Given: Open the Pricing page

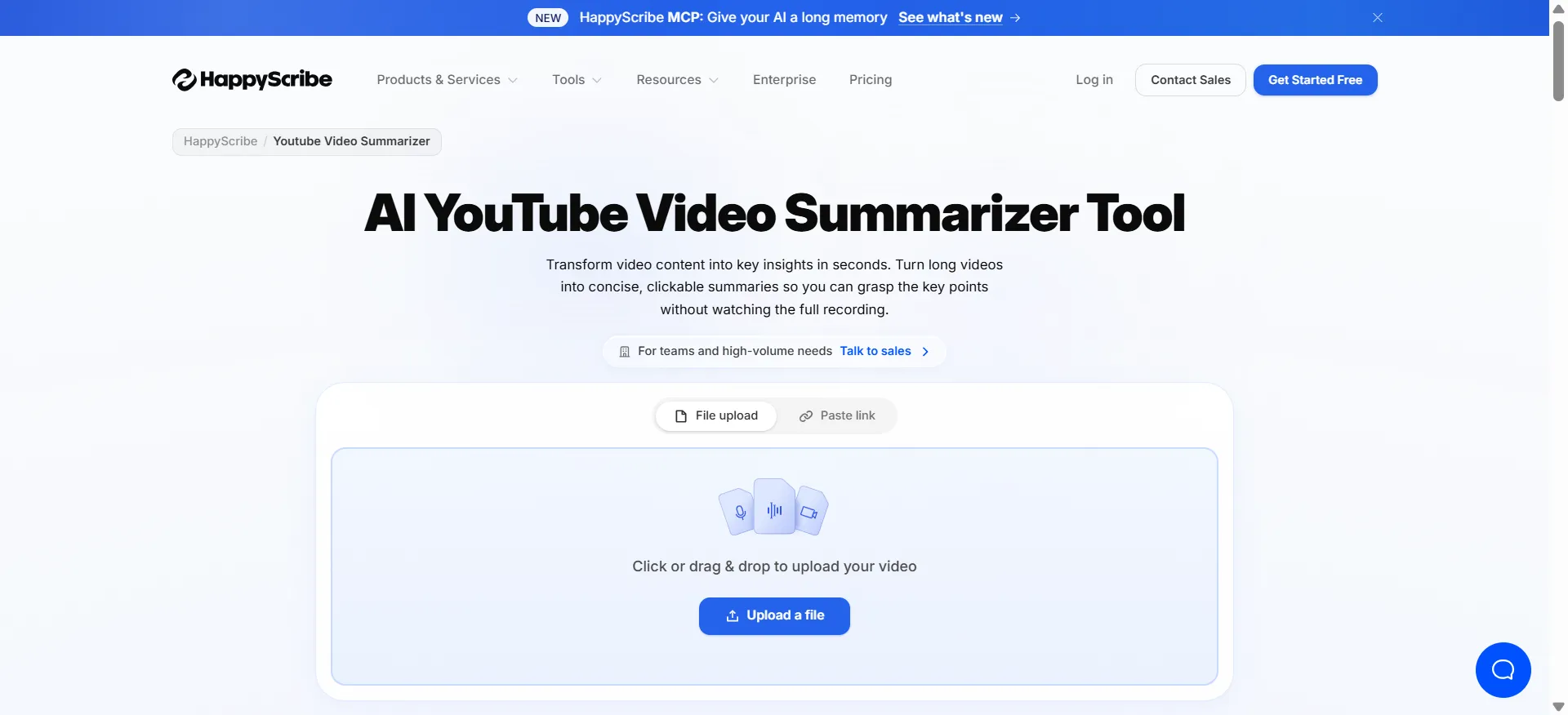Looking at the screenshot, I should pos(871,80).
